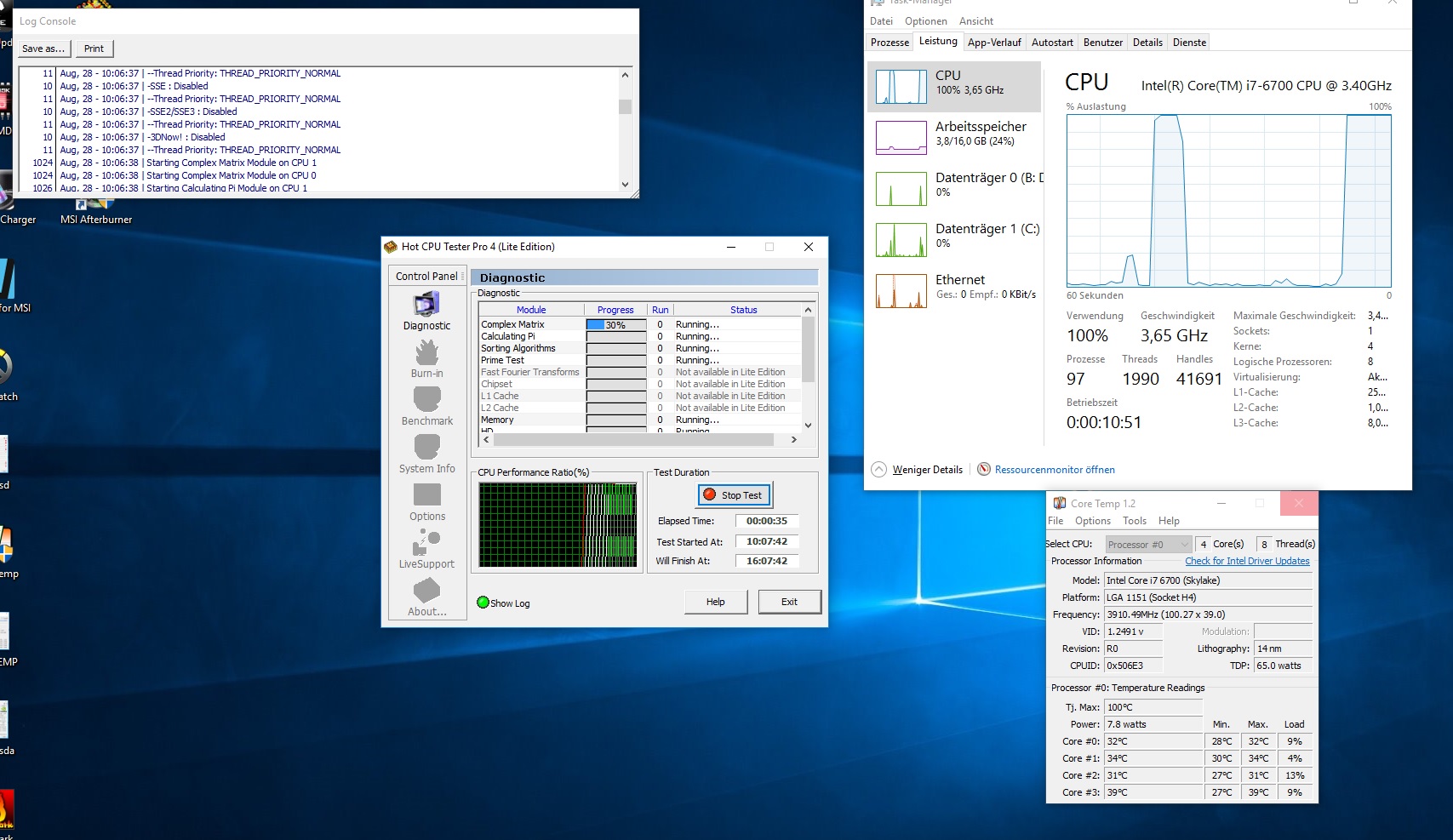Sort diagnostics by Status column header
The width and height of the screenshot is (1453, 840).
[x=744, y=310]
